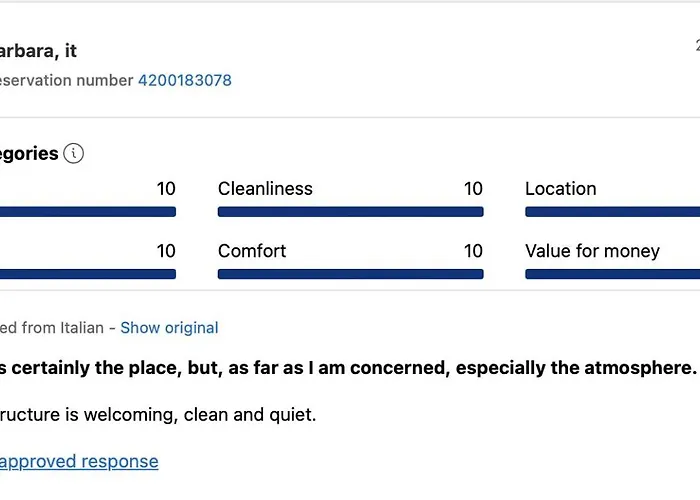Click the translated from Italian notice
Viewport: 700px width, 500px height.
pos(56,328)
